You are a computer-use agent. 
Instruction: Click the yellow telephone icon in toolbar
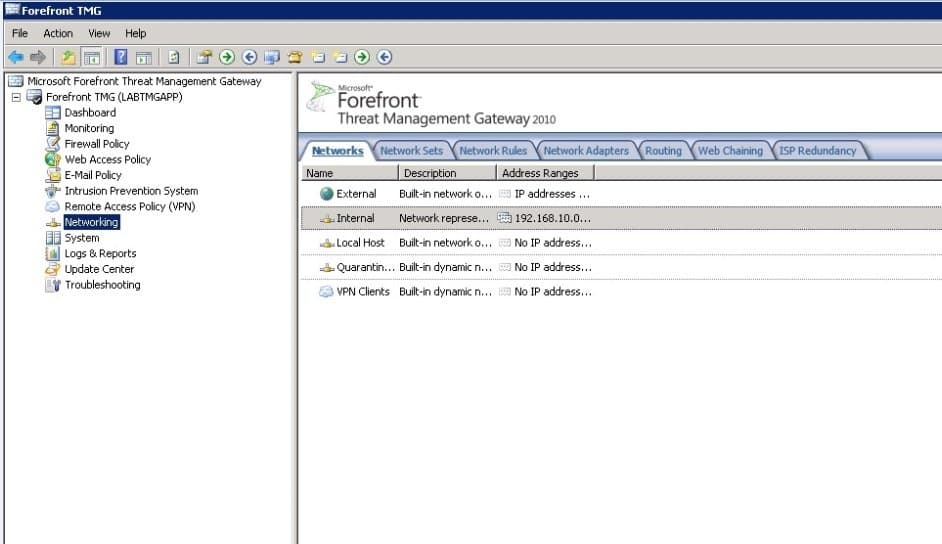(x=295, y=57)
